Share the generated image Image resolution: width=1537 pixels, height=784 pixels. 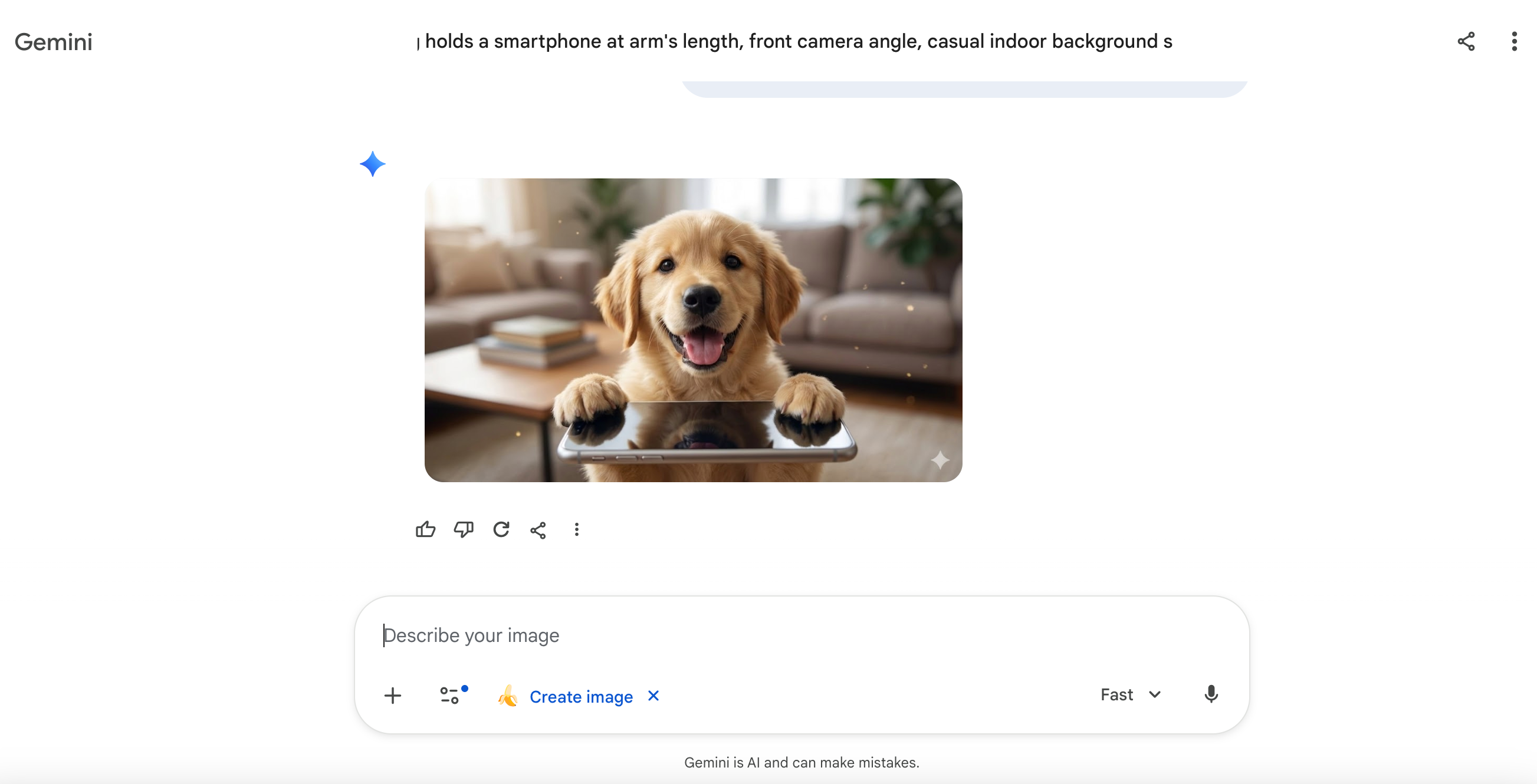tap(539, 529)
